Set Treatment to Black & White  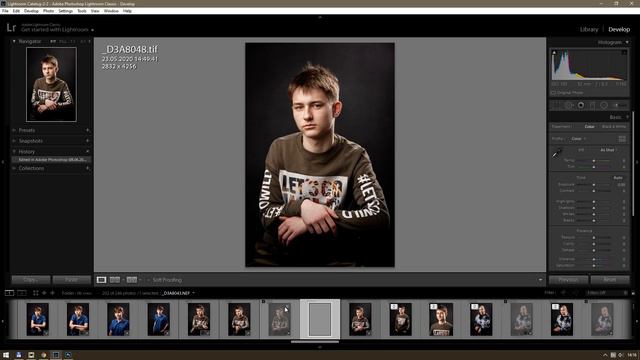point(613,127)
